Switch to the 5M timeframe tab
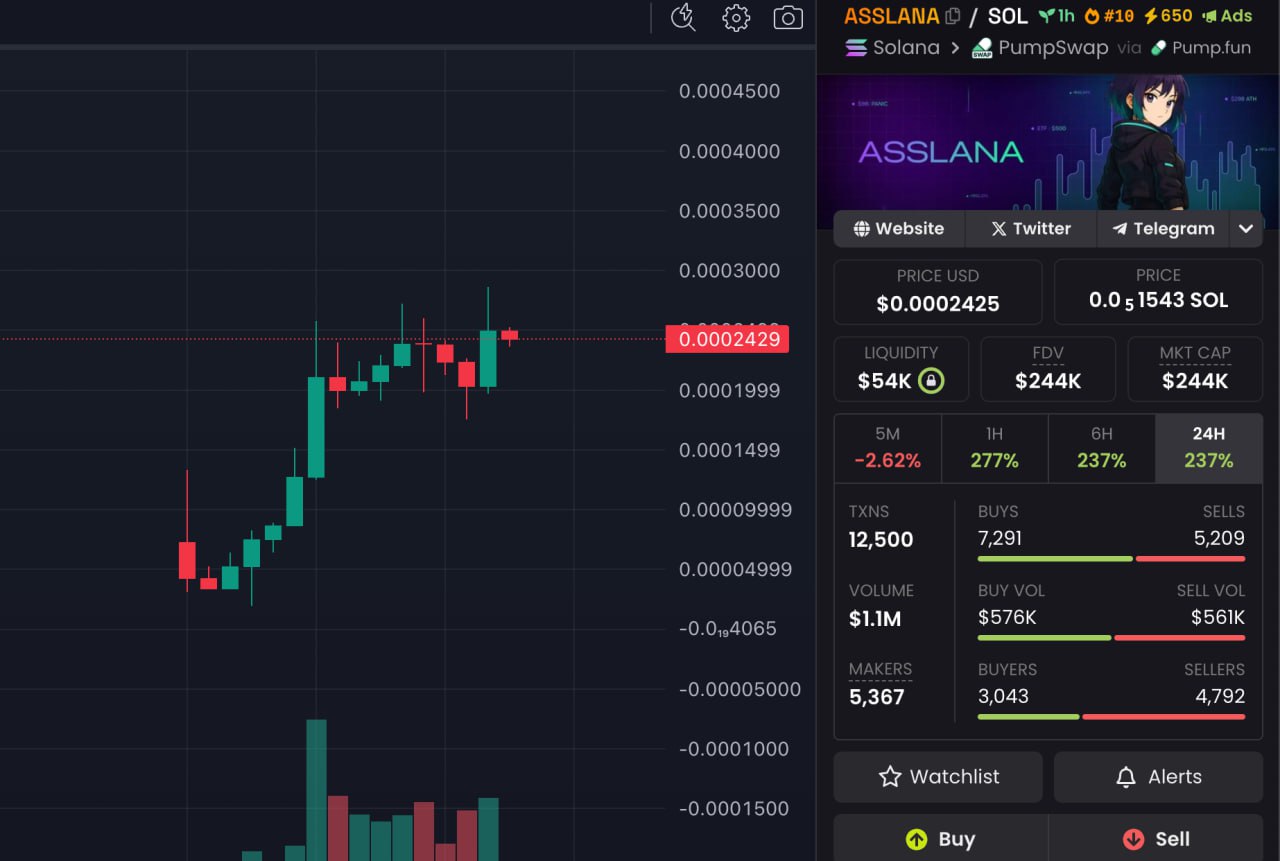Viewport: 1280px width, 861px height. point(888,448)
